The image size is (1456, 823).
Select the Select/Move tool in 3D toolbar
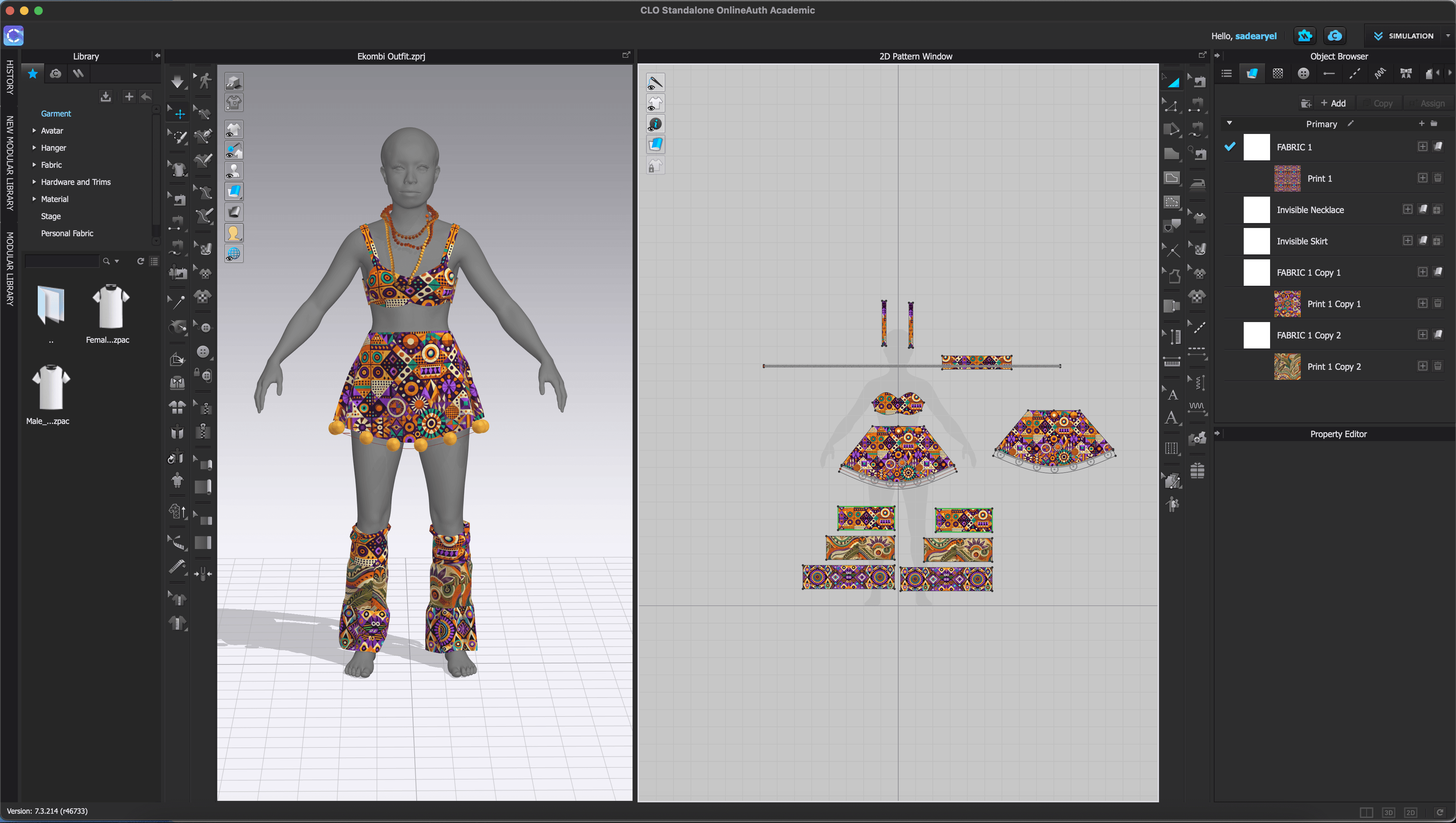coord(180,114)
